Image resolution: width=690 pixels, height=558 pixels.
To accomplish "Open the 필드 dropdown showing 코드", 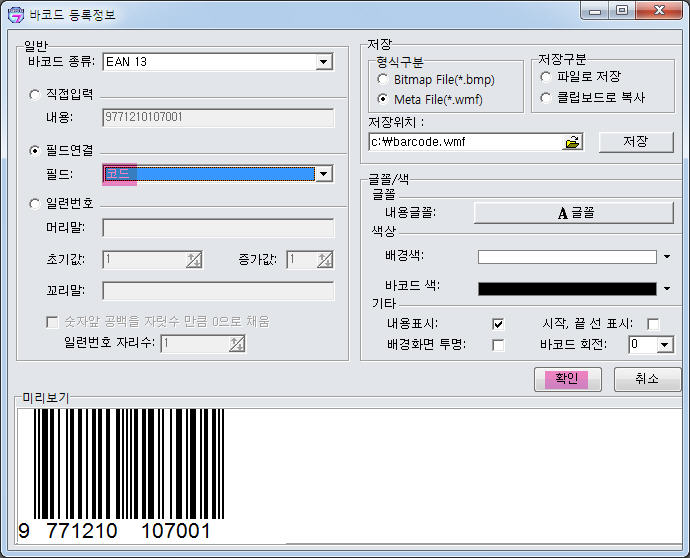I will (324, 174).
